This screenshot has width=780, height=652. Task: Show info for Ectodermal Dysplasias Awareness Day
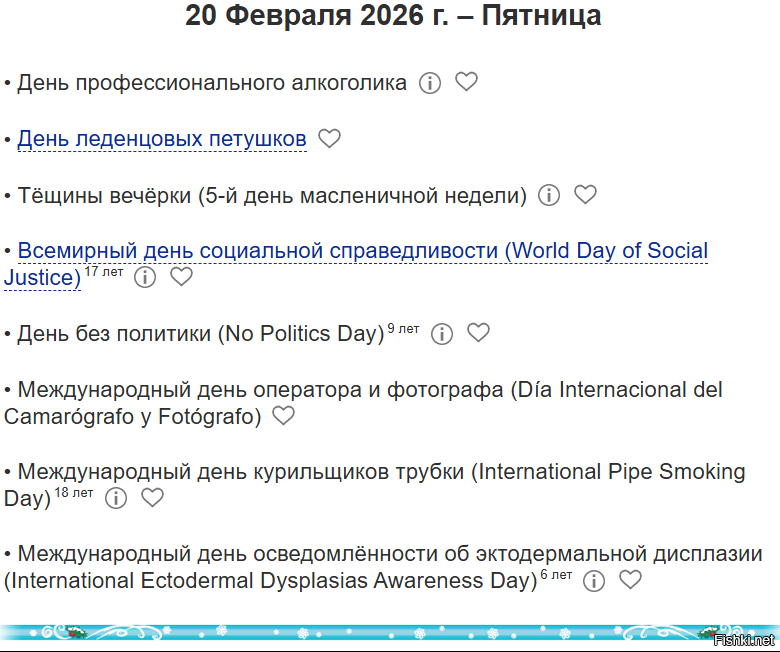(594, 581)
